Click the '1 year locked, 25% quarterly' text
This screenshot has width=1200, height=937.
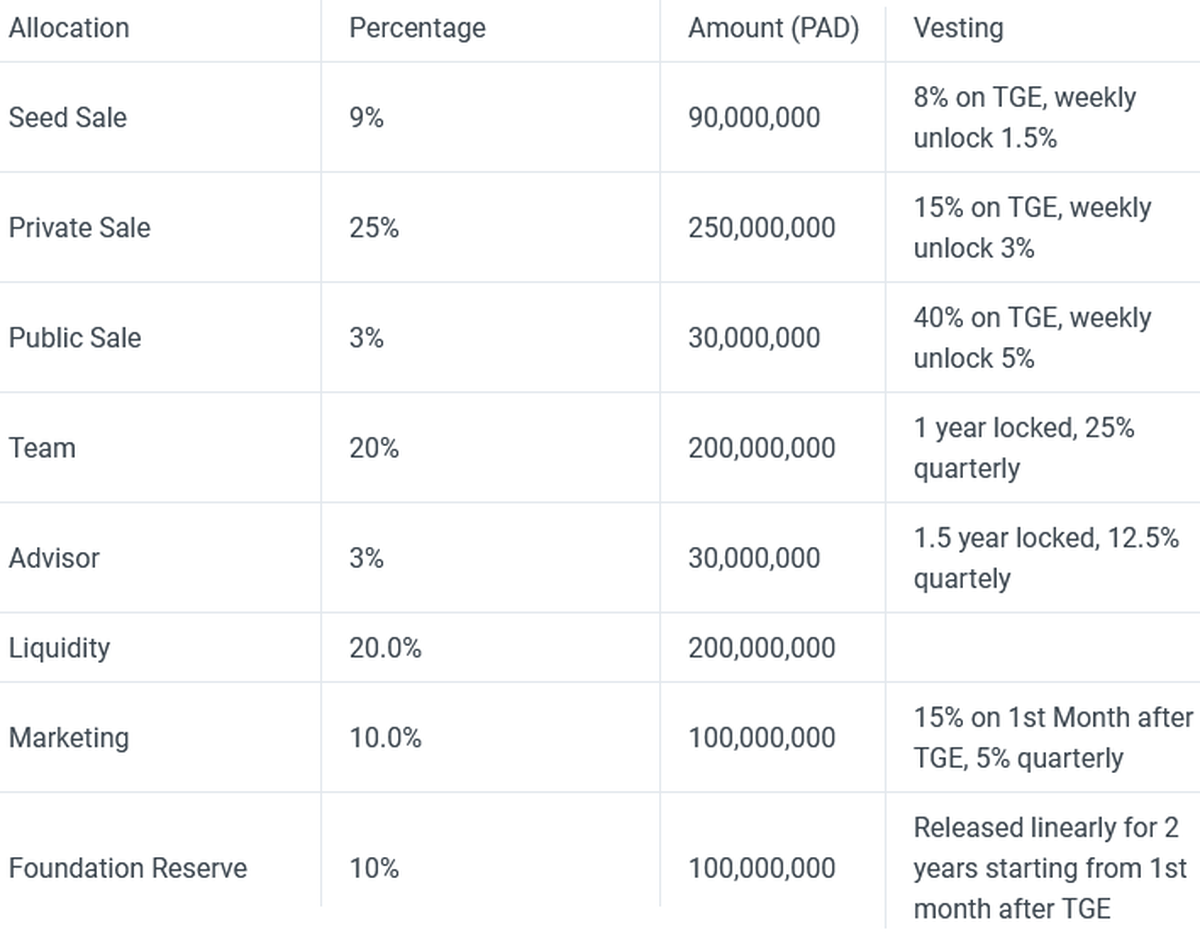tap(1023, 448)
